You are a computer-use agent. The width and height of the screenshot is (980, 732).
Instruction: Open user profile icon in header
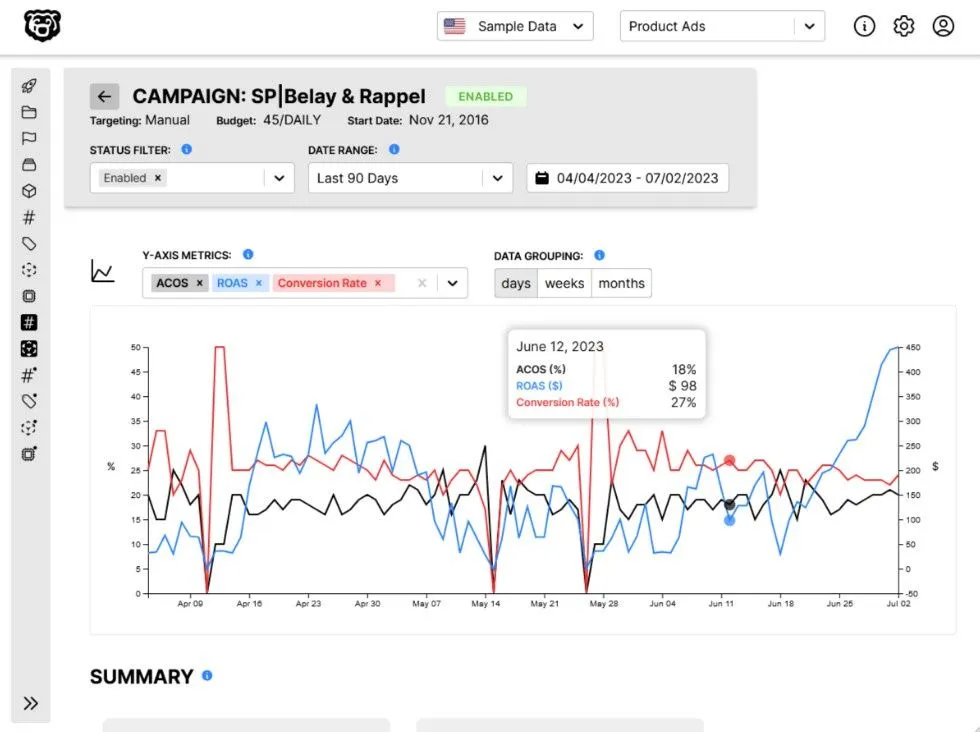click(x=943, y=26)
